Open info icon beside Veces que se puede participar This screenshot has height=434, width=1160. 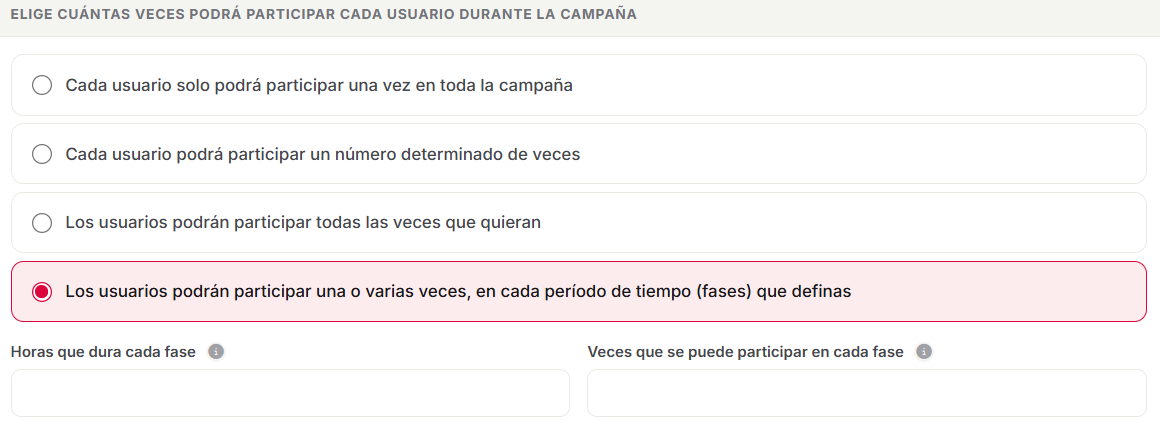924,352
